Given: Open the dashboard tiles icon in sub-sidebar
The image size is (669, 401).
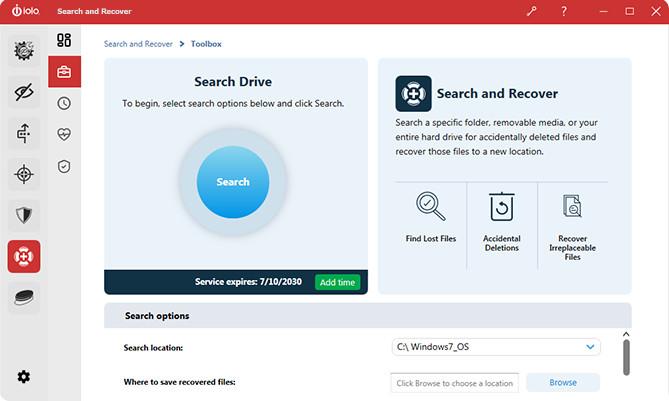Looking at the screenshot, I should tap(64, 40).
